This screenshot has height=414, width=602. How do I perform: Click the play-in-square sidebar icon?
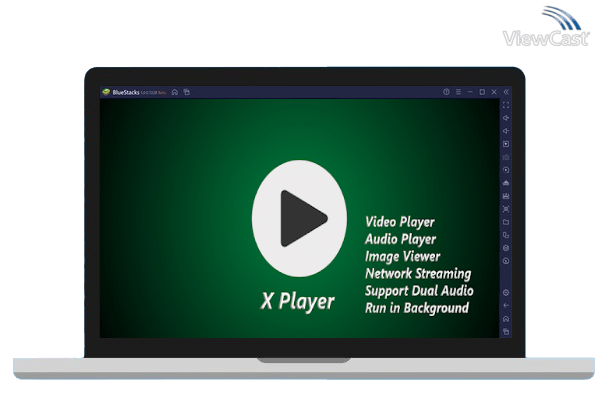[506, 144]
